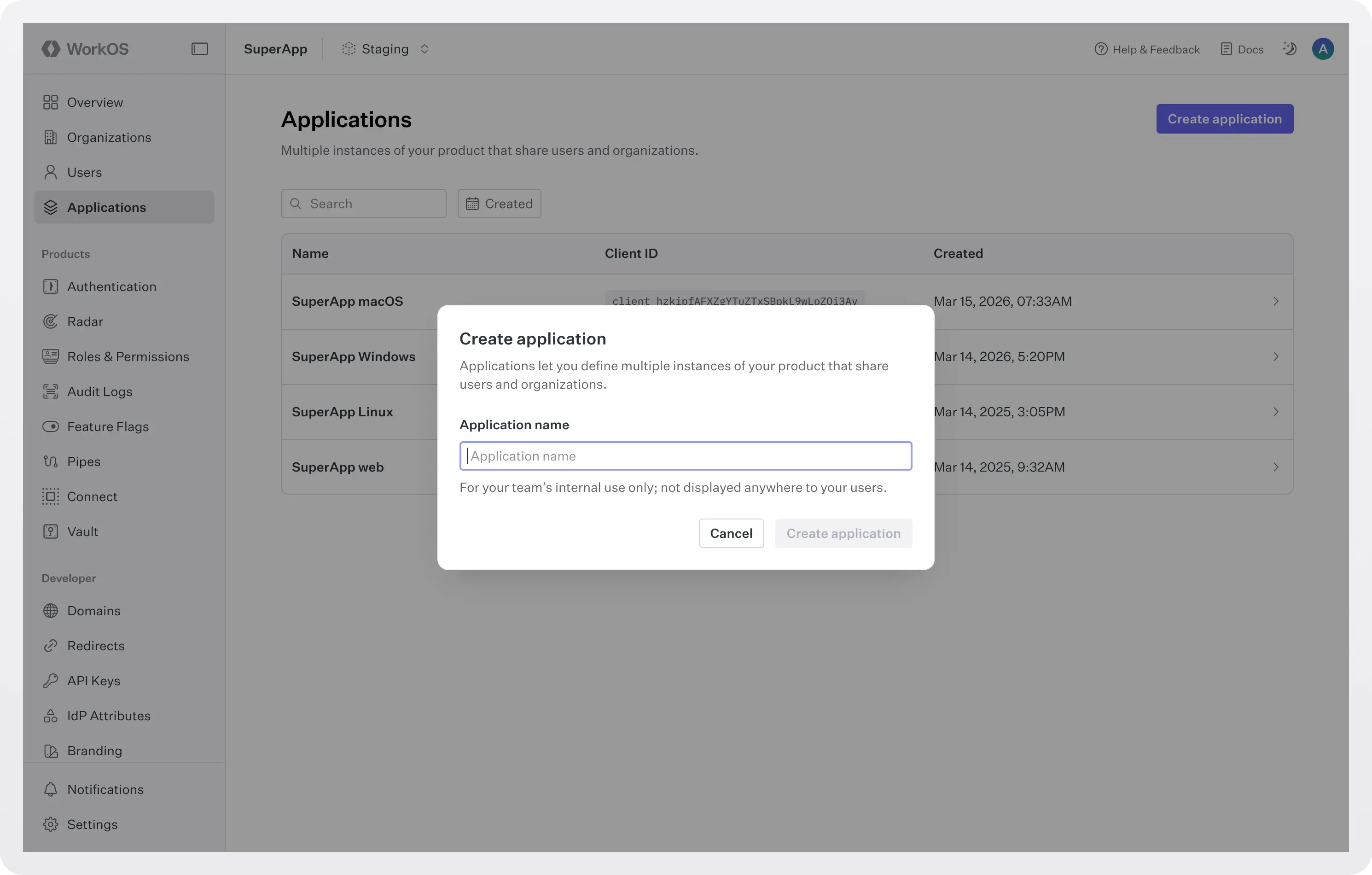This screenshot has width=1372, height=875.
Task: Cancel the Create application dialog
Action: click(731, 533)
